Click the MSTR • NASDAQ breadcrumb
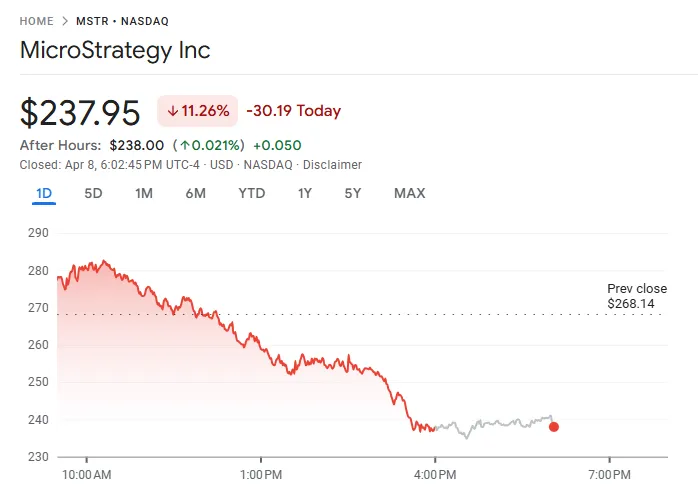The height and width of the screenshot is (497, 698). (120, 20)
